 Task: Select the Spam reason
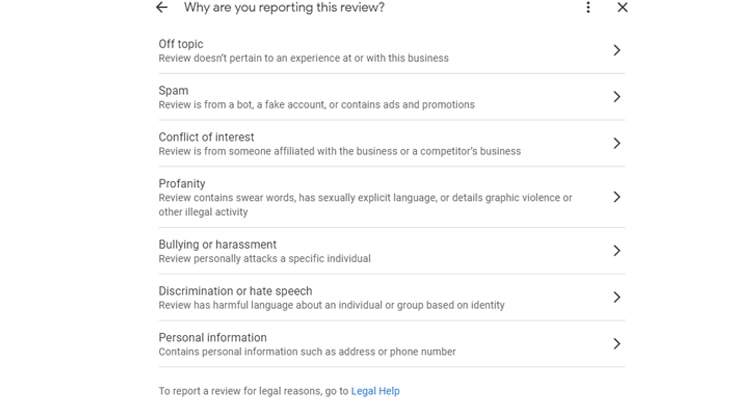392,97
